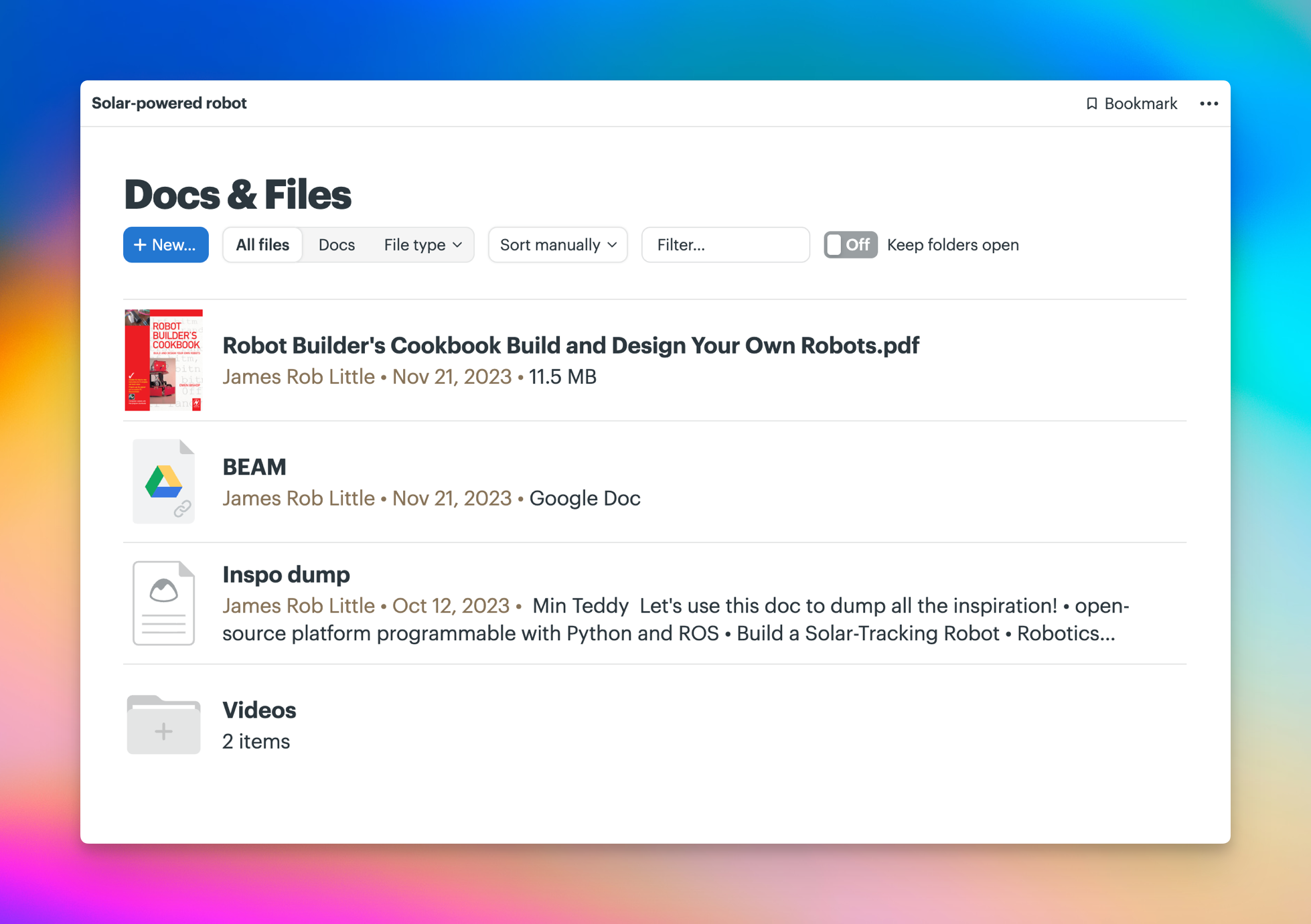Focus the Filter... input field
The image size is (1311, 924).
tap(725, 245)
